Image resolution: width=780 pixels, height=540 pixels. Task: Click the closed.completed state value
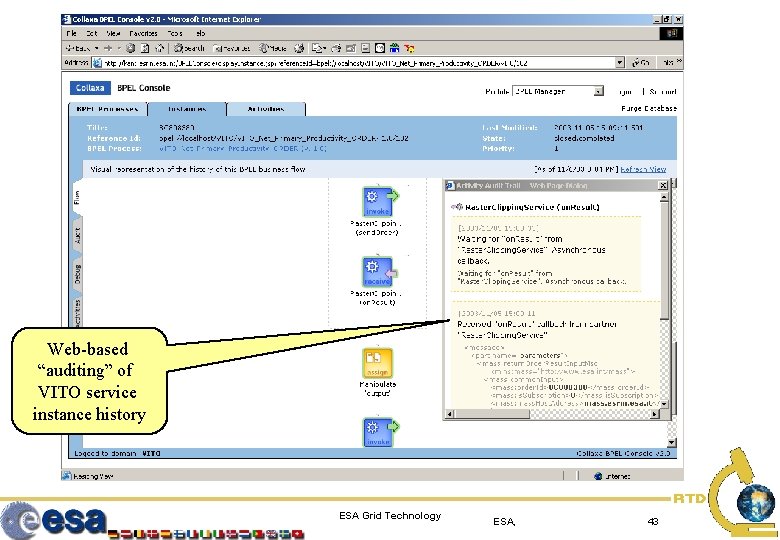tap(584, 138)
